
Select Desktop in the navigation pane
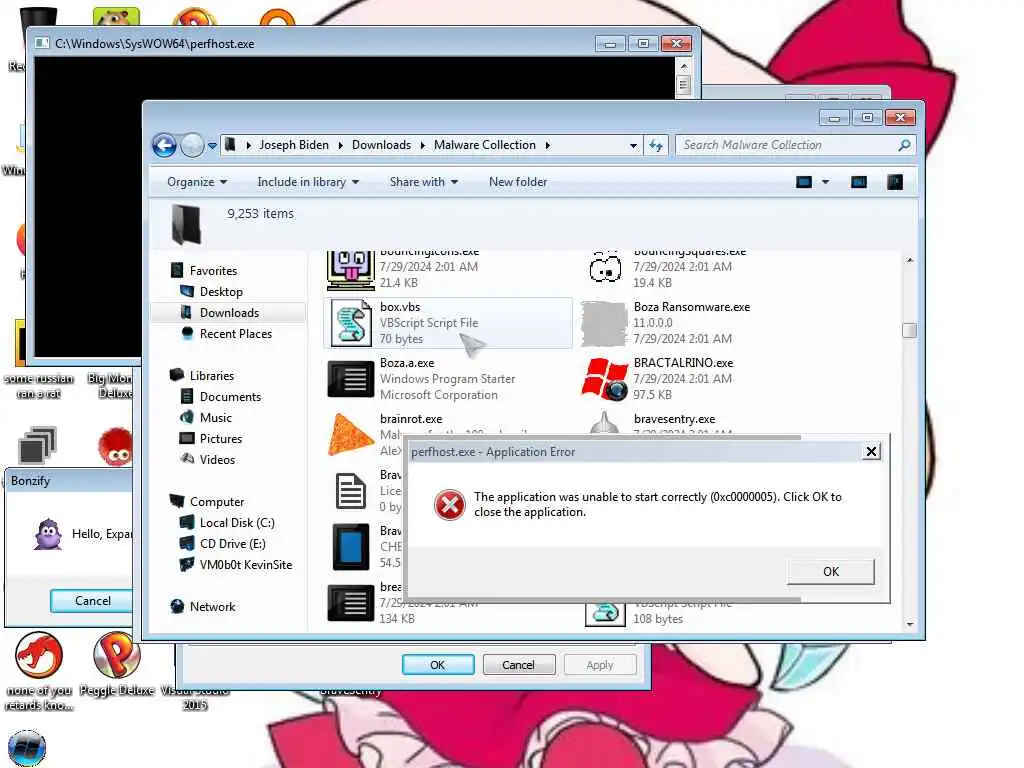(x=221, y=291)
